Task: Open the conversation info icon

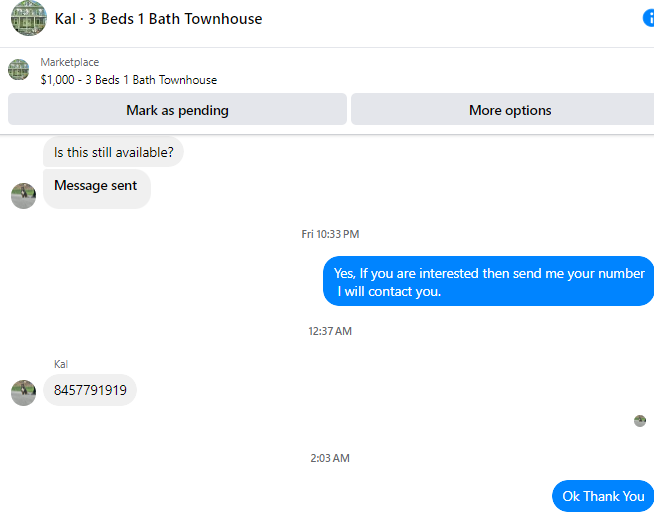Action: 649,18
